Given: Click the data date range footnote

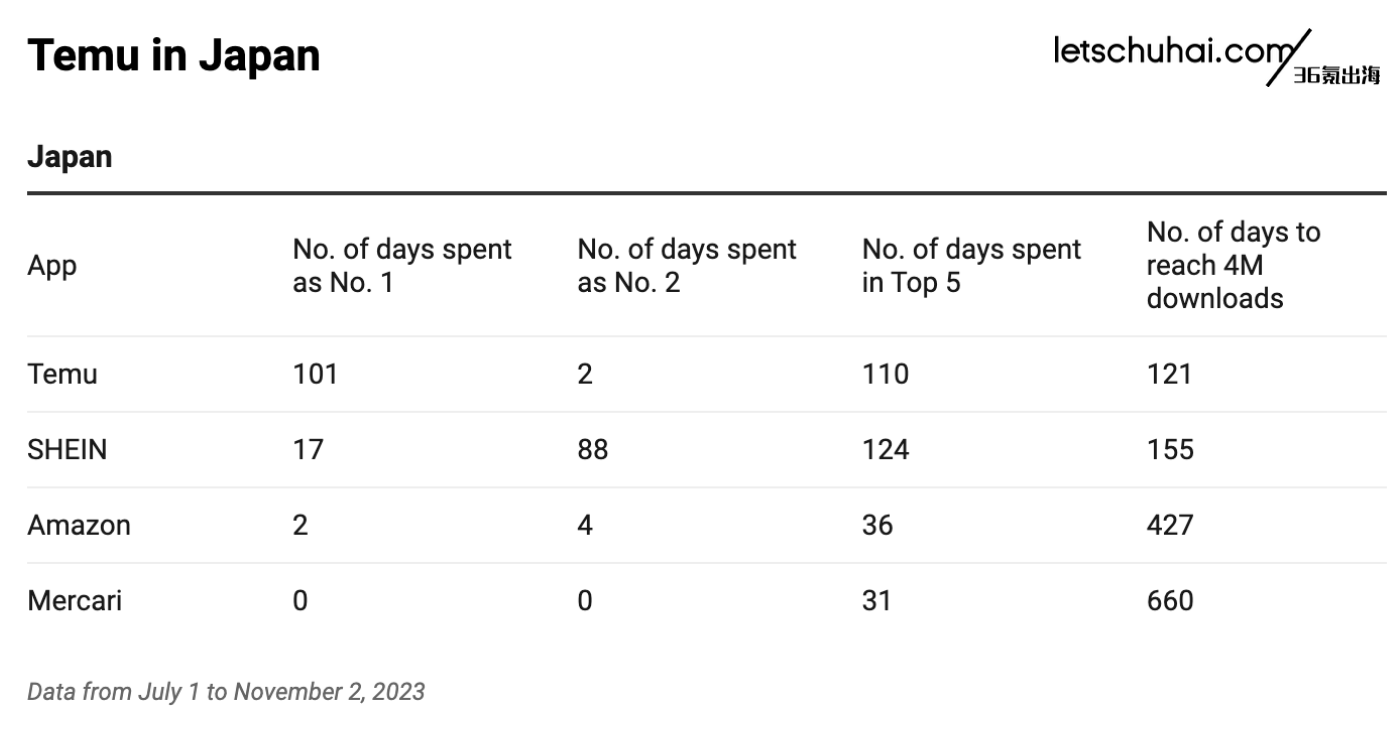Looking at the screenshot, I should coord(226,691).
